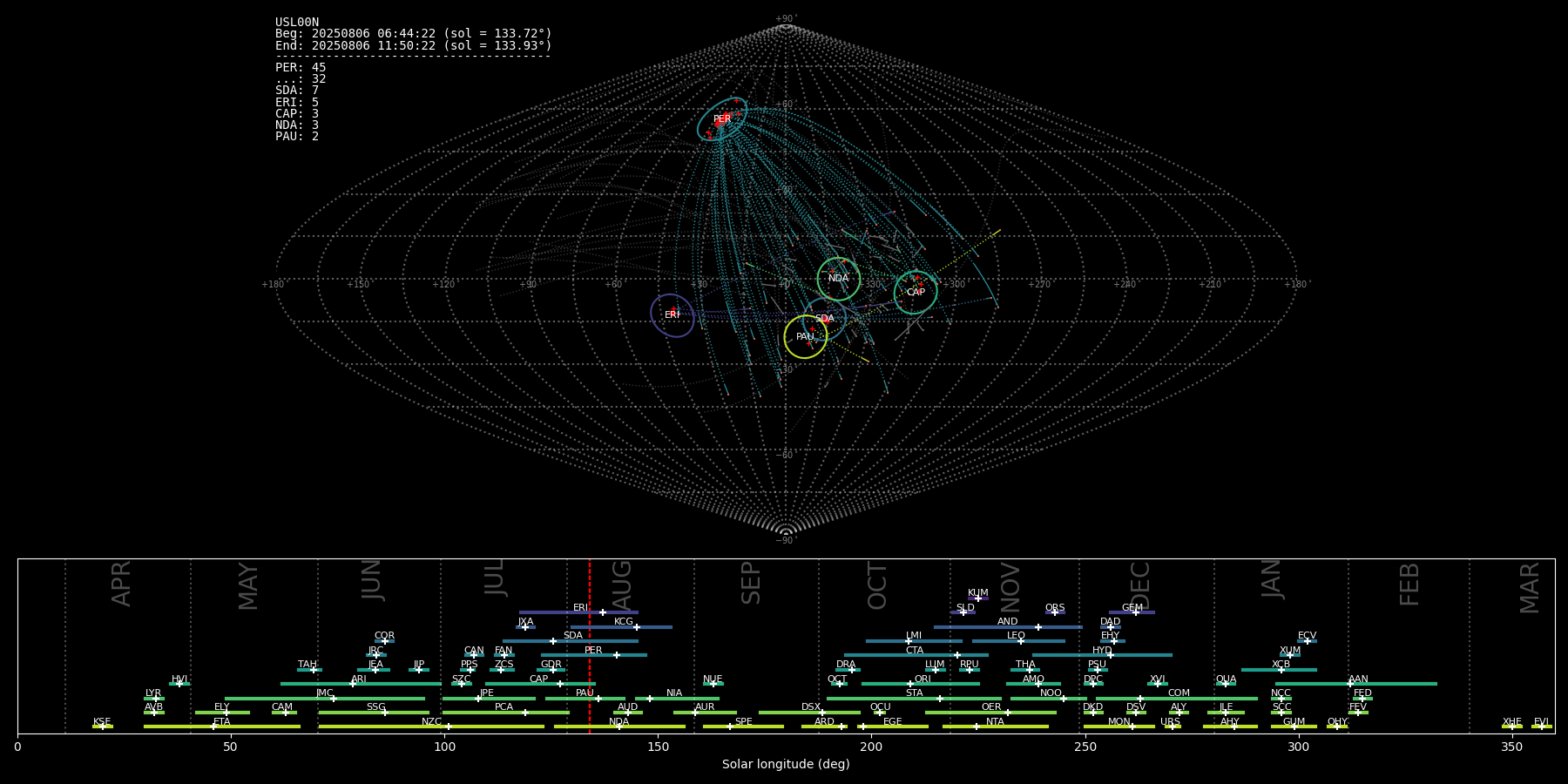Screen dimensions: 1568x784
Task: Click the ORI shower bar in timeline
Action: coord(921,684)
